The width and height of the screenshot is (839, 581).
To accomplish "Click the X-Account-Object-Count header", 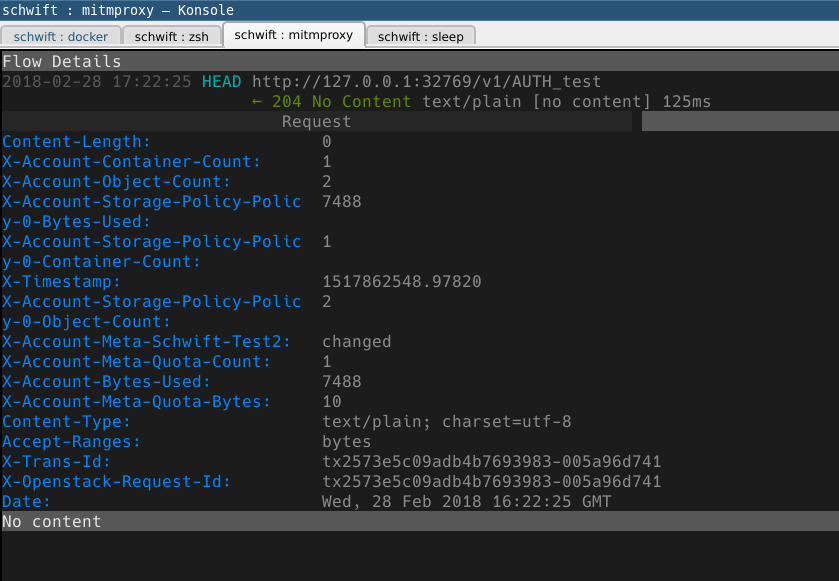I will [116, 181].
